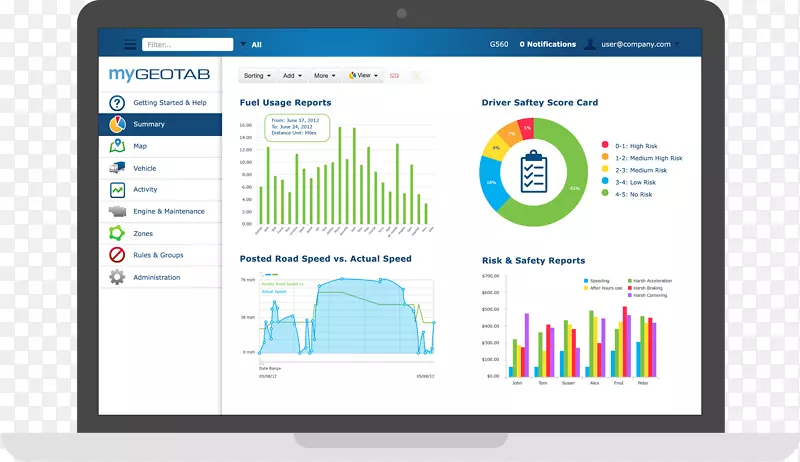The height and width of the screenshot is (462, 800).
Task: Click the Engine & Maintenance engine icon
Action: 117,212
